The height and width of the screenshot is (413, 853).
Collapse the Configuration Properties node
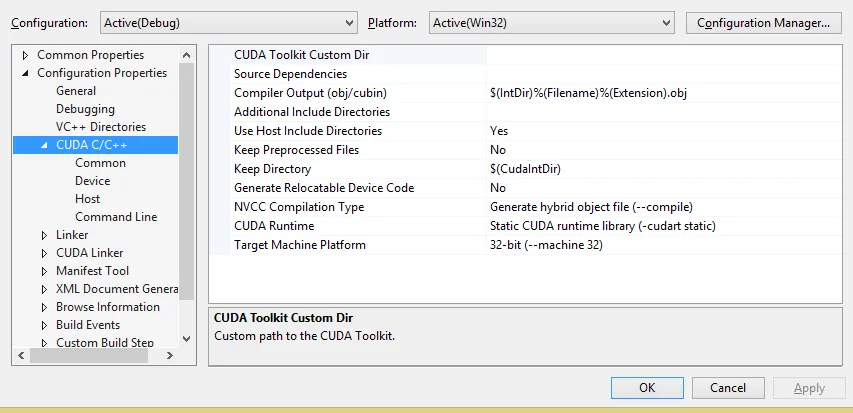click(26, 73)
